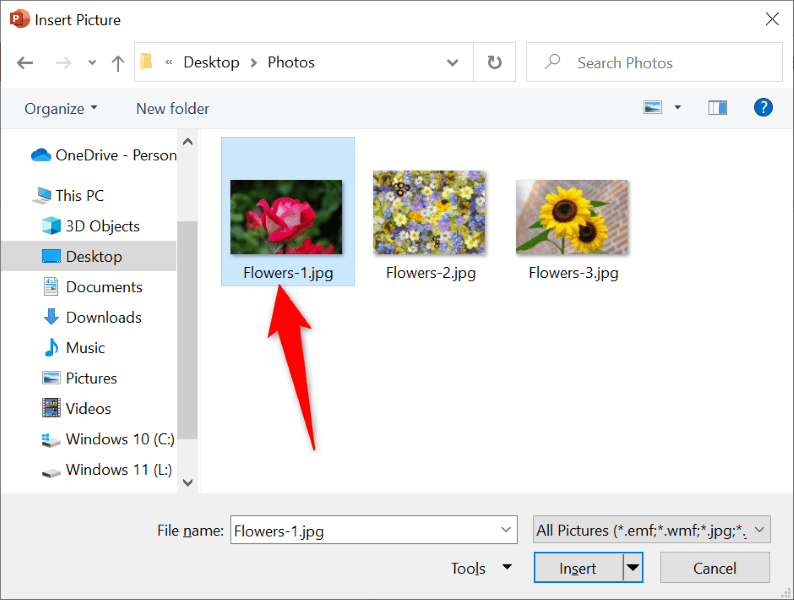Expand the Organize menu
The width and height of the screenshot is (794, 600).
tap(61, 108)
